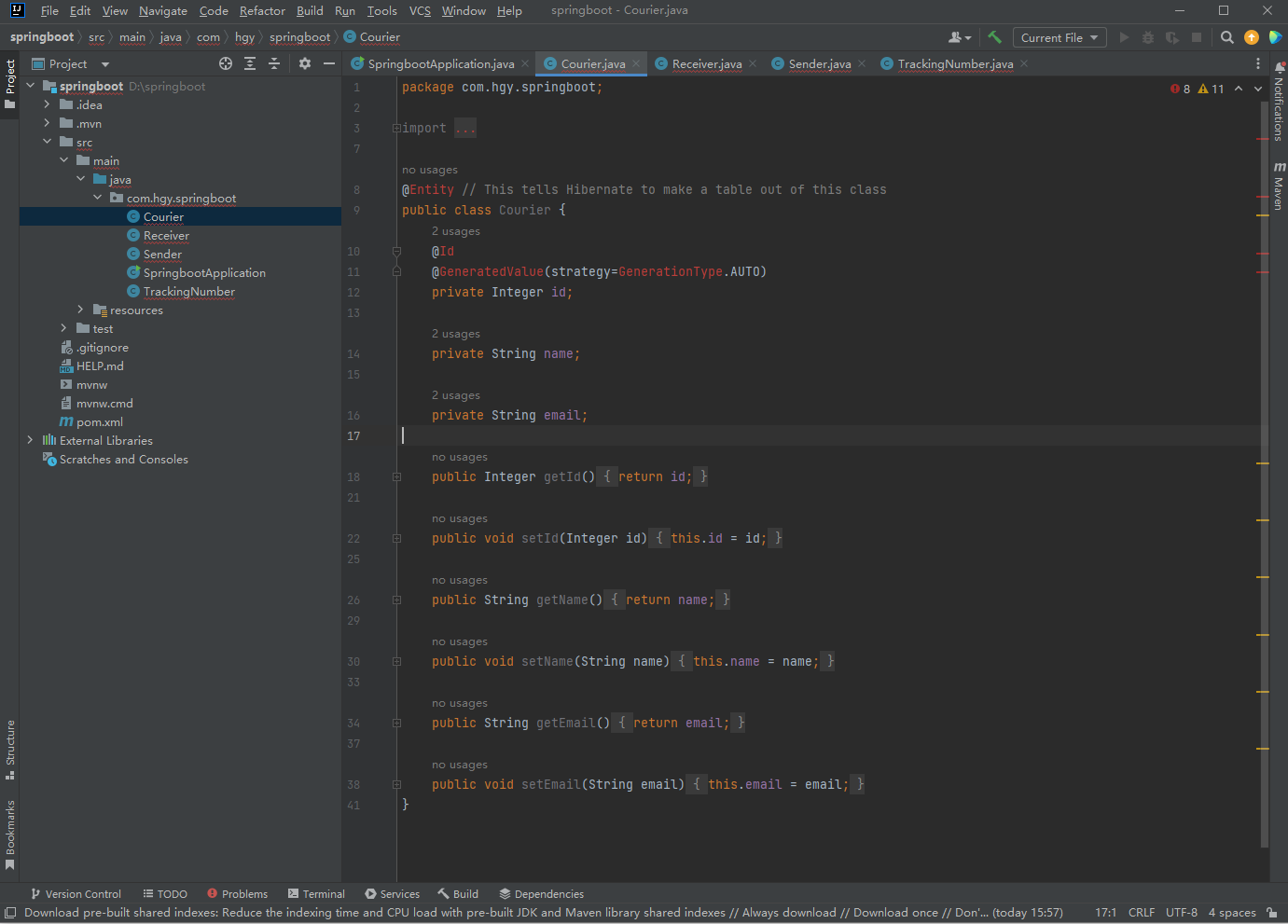1288x924 pixels.
Task: Expand External Libraries node
Action: point(30,440)
